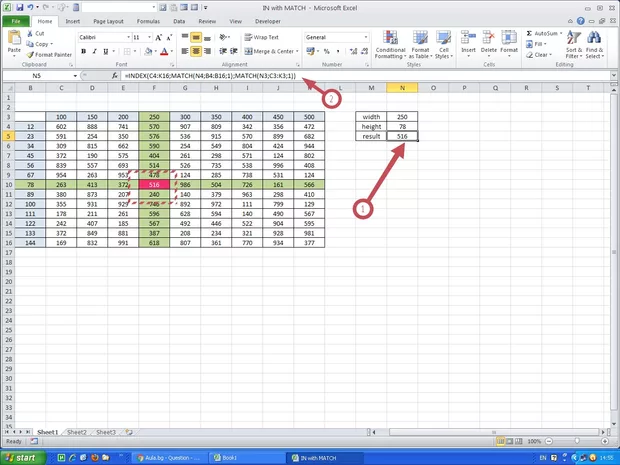This screenshot has width=620, height=465.
Task: Open the Name Box dropdown
Action: pyautogui.click(x=75, y=76)
